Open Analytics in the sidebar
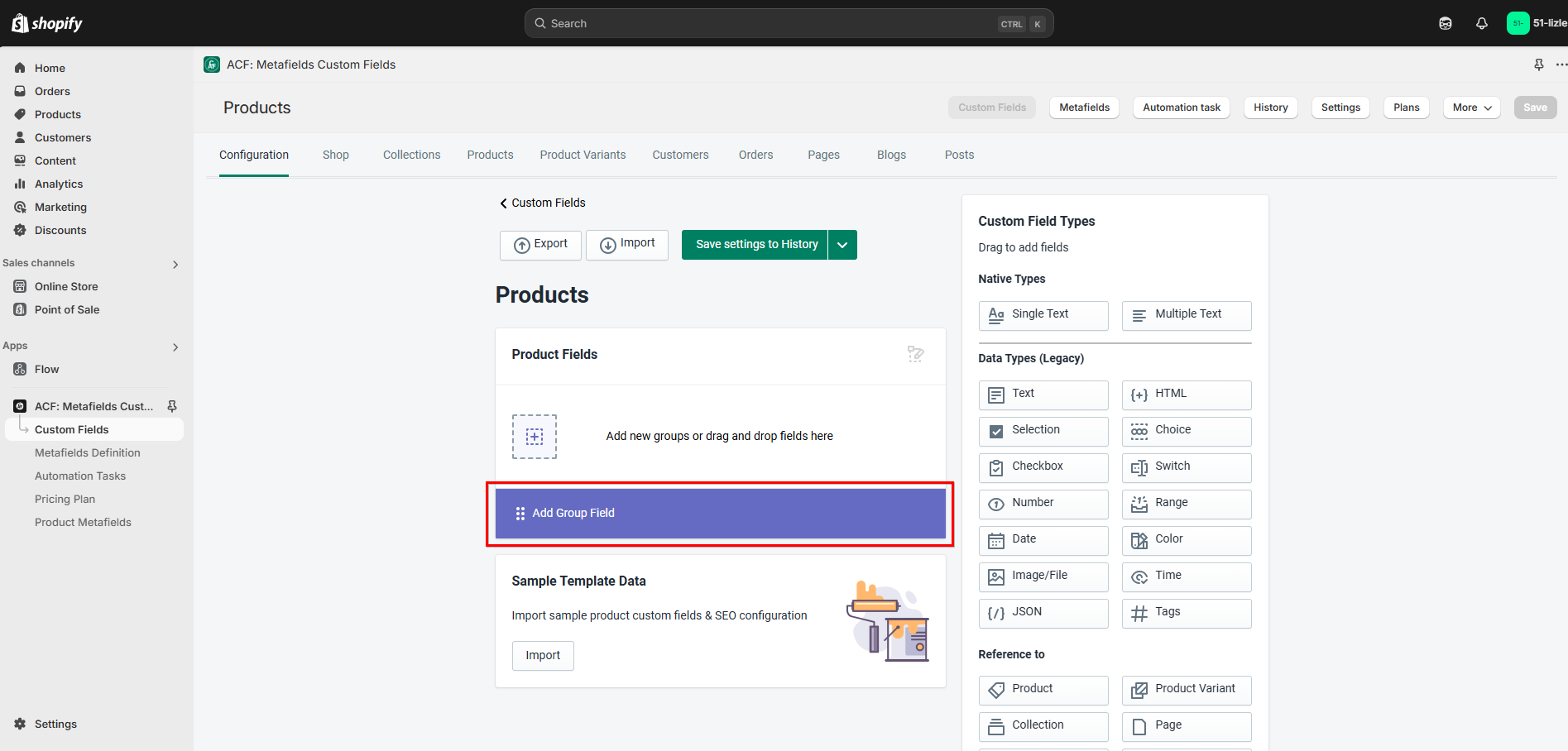This screenshot has height=751, width=1568. pos(59,184)
